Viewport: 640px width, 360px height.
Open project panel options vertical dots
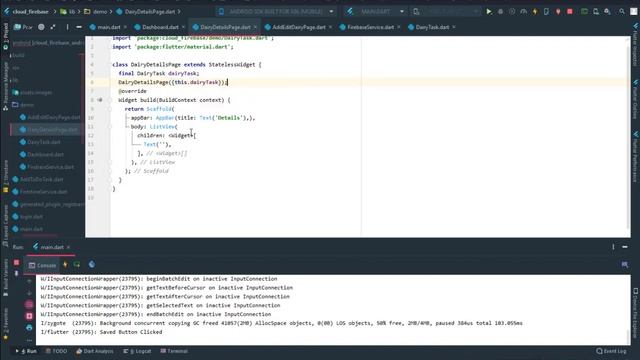point(67,27)
